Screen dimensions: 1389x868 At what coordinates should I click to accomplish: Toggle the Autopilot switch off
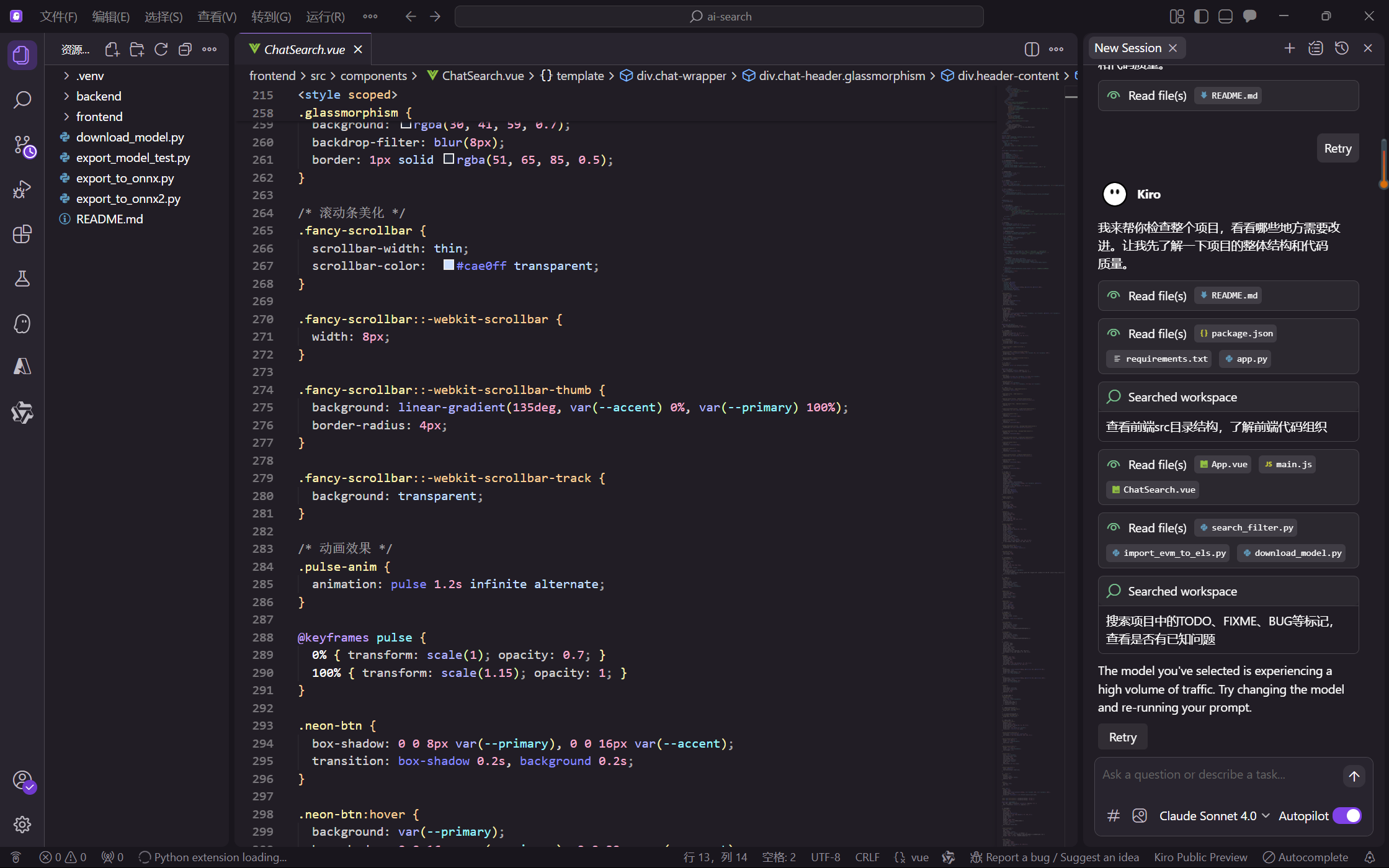tap(1347, 816)
